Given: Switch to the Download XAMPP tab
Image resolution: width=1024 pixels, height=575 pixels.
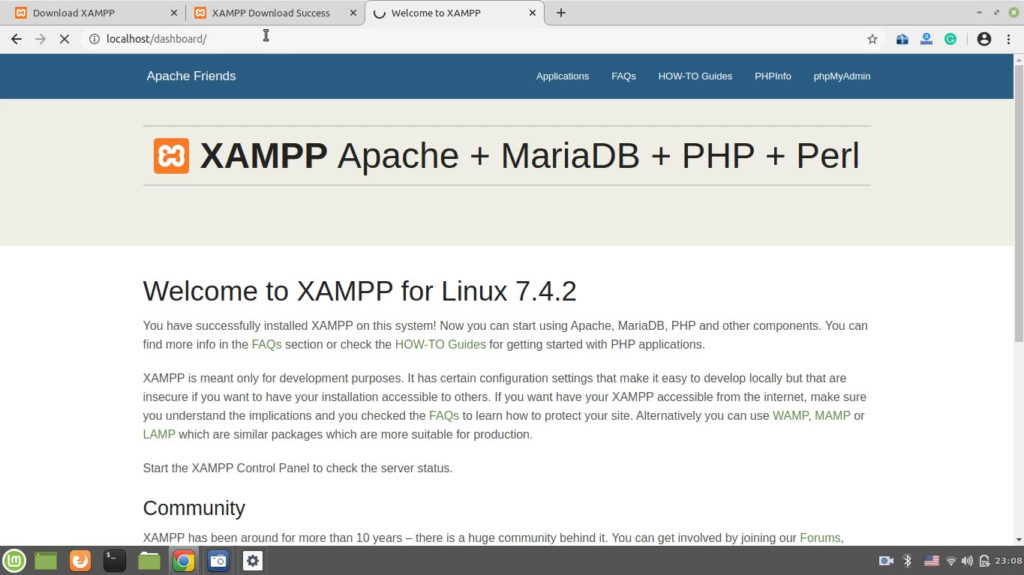Looking at the screenshot, I should click(x=96, y=12).
